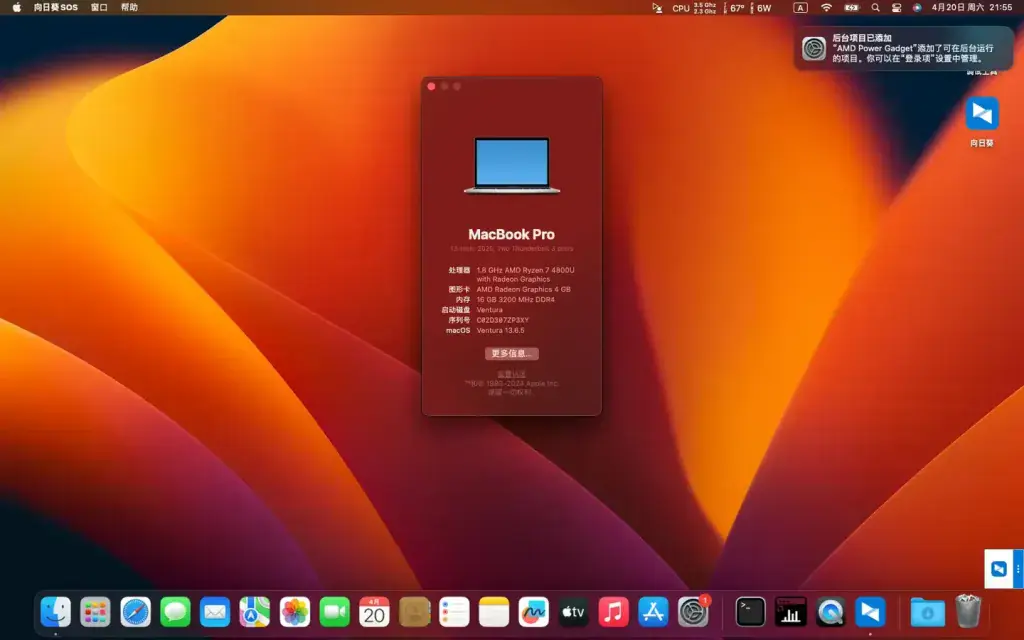Open Spotlight search magnifier icon
The image size is (1024, 640).
(x=875, y=8)
